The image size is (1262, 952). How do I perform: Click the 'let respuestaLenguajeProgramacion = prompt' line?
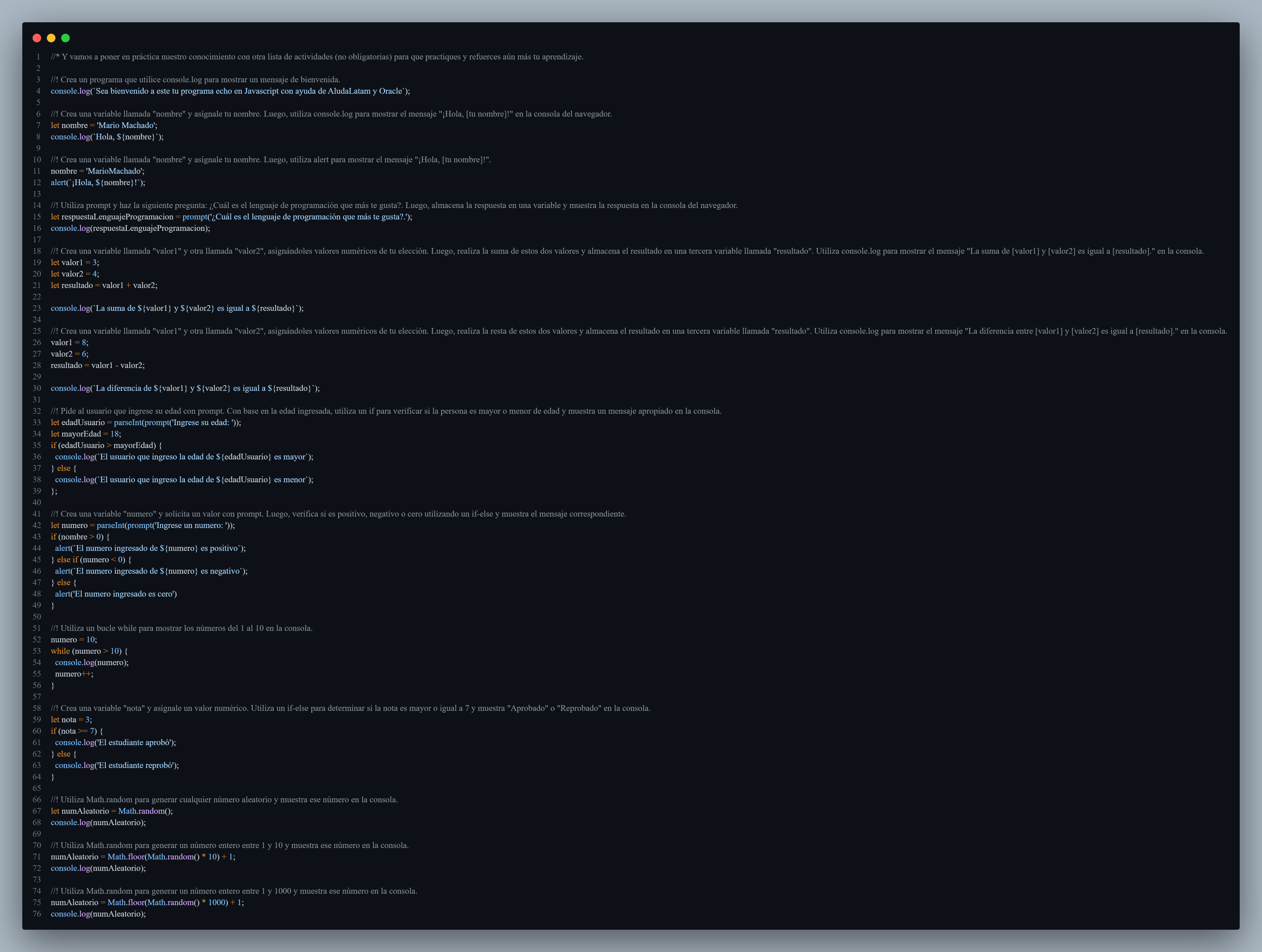click(x=232, y=217)
